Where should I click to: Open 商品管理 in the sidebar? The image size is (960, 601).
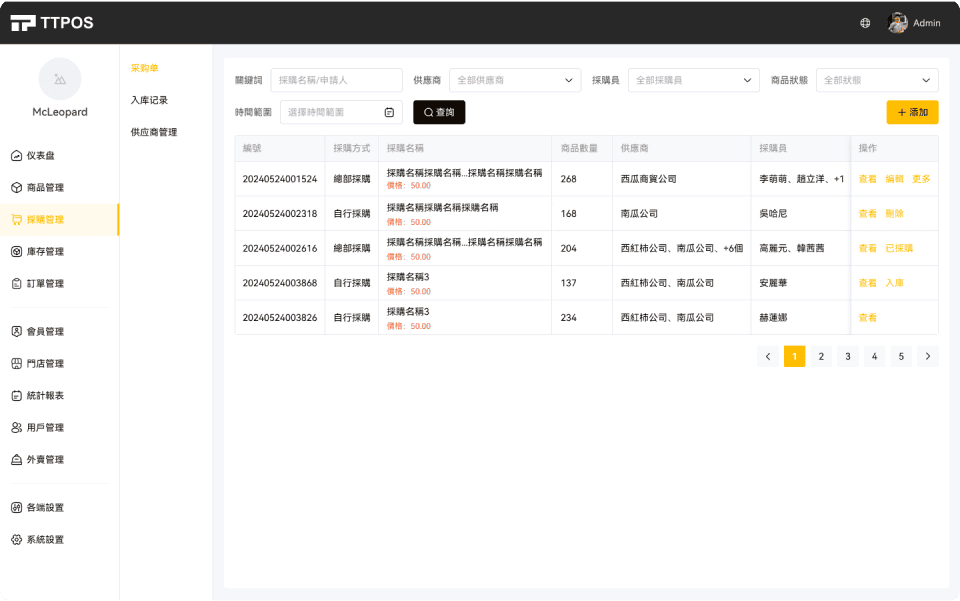coord(44,188)
